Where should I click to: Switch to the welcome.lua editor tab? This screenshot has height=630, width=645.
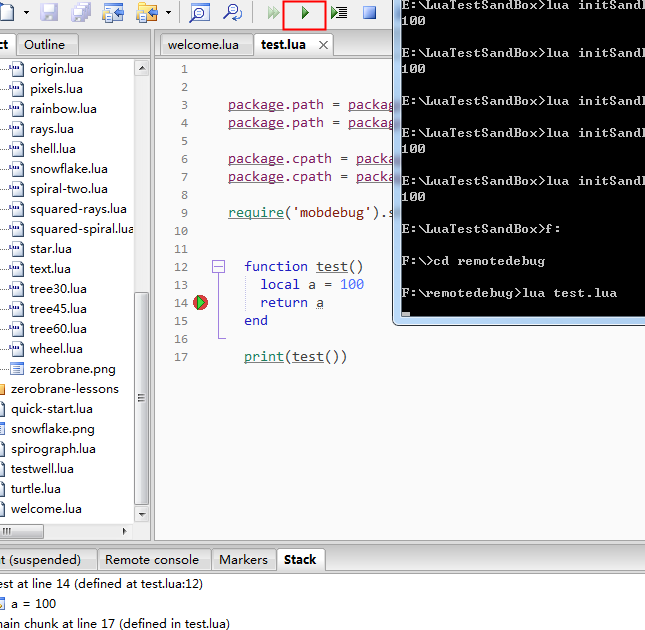click(203, 44)
